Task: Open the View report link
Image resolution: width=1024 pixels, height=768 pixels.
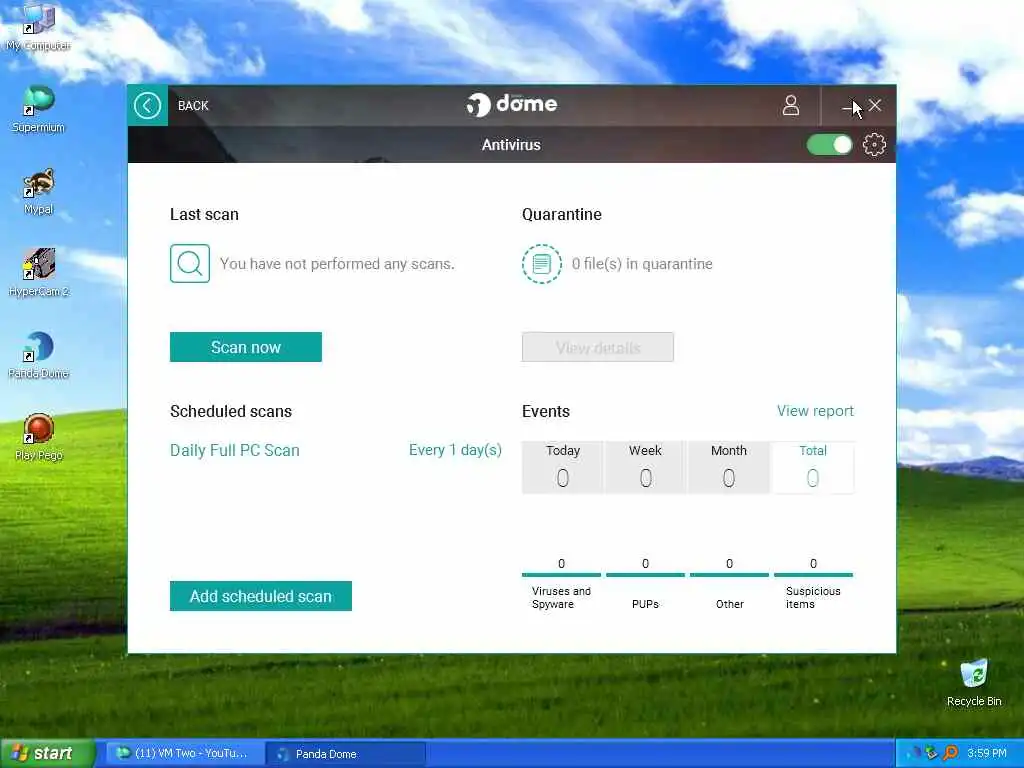Action: (815, 411)
